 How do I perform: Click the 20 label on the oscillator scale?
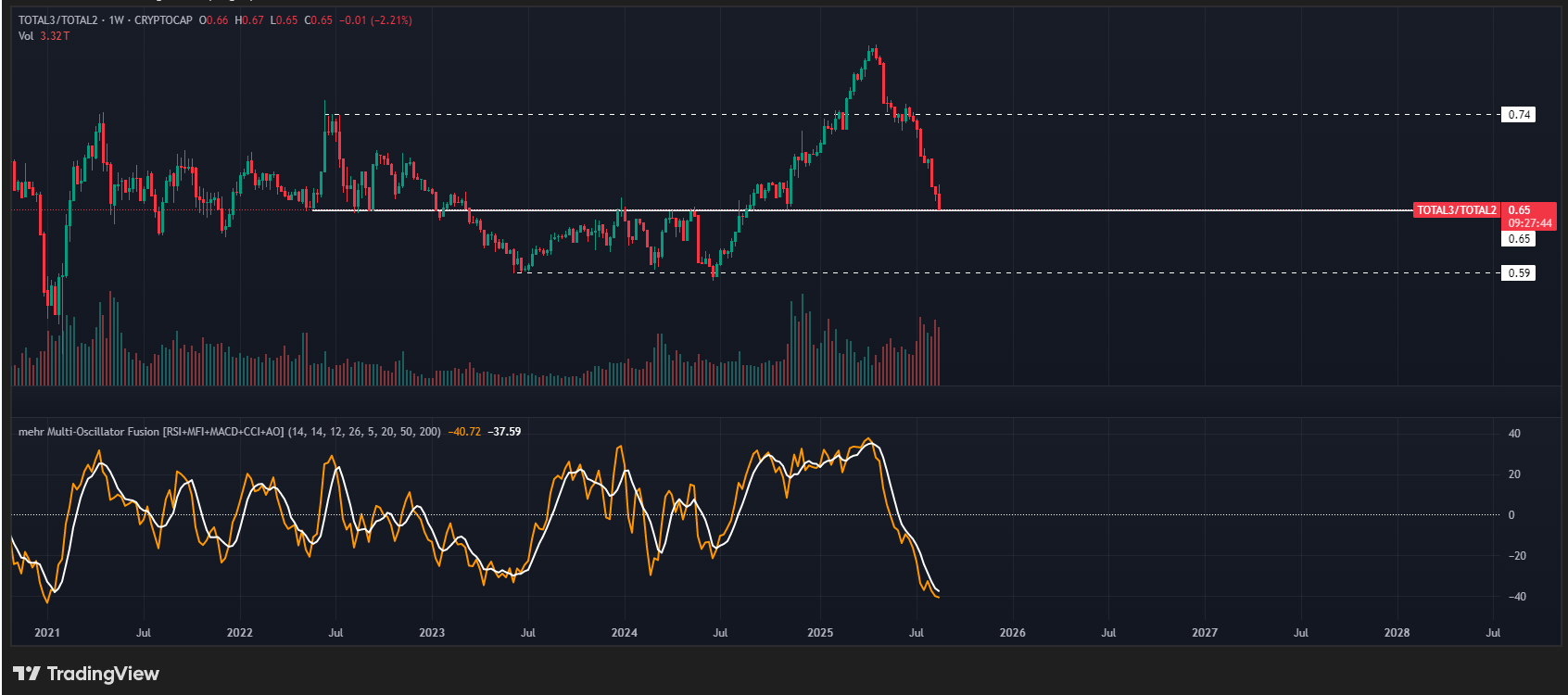1514,474
